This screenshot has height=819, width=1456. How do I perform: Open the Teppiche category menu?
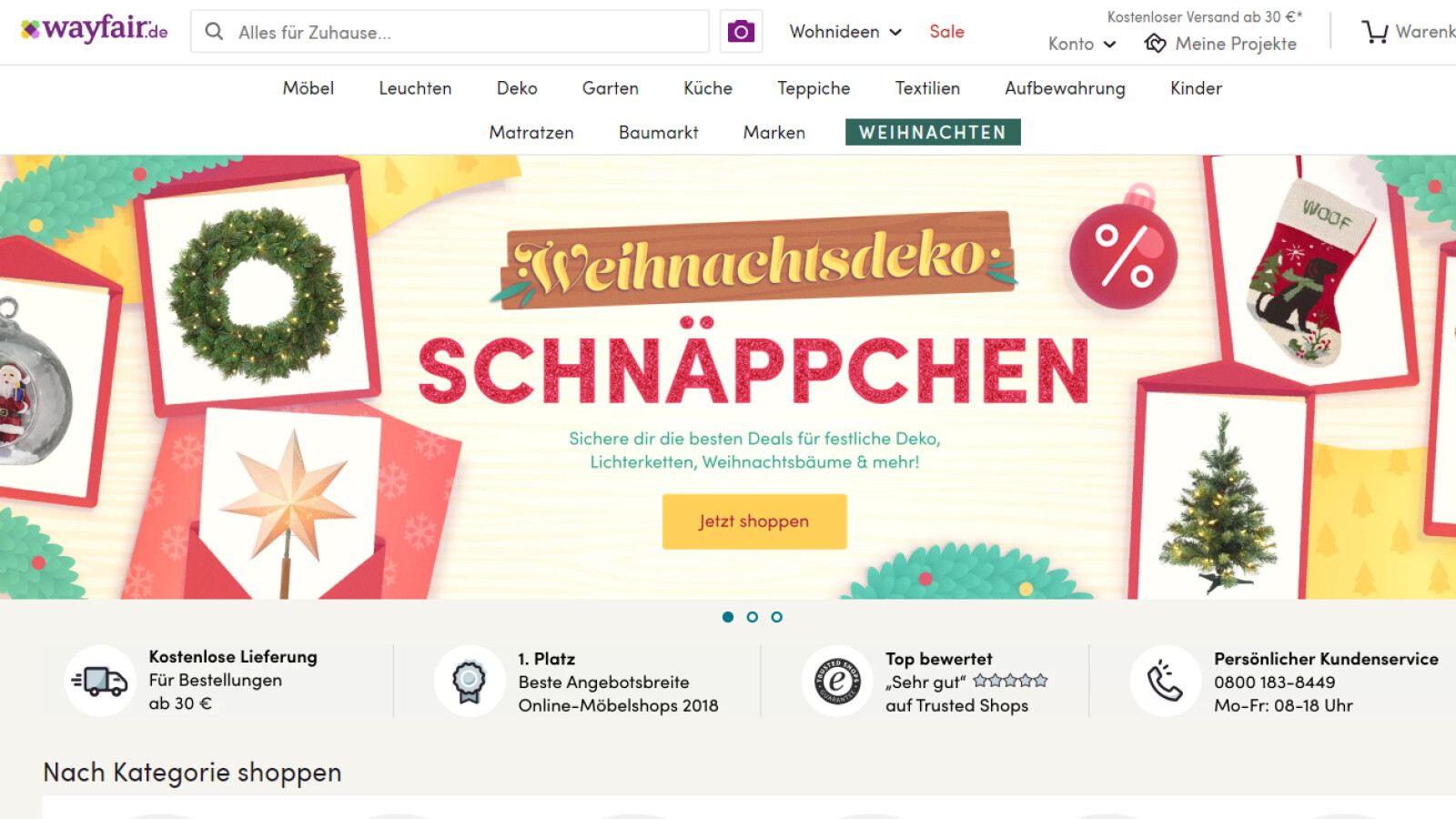click(x=814, y=88)
